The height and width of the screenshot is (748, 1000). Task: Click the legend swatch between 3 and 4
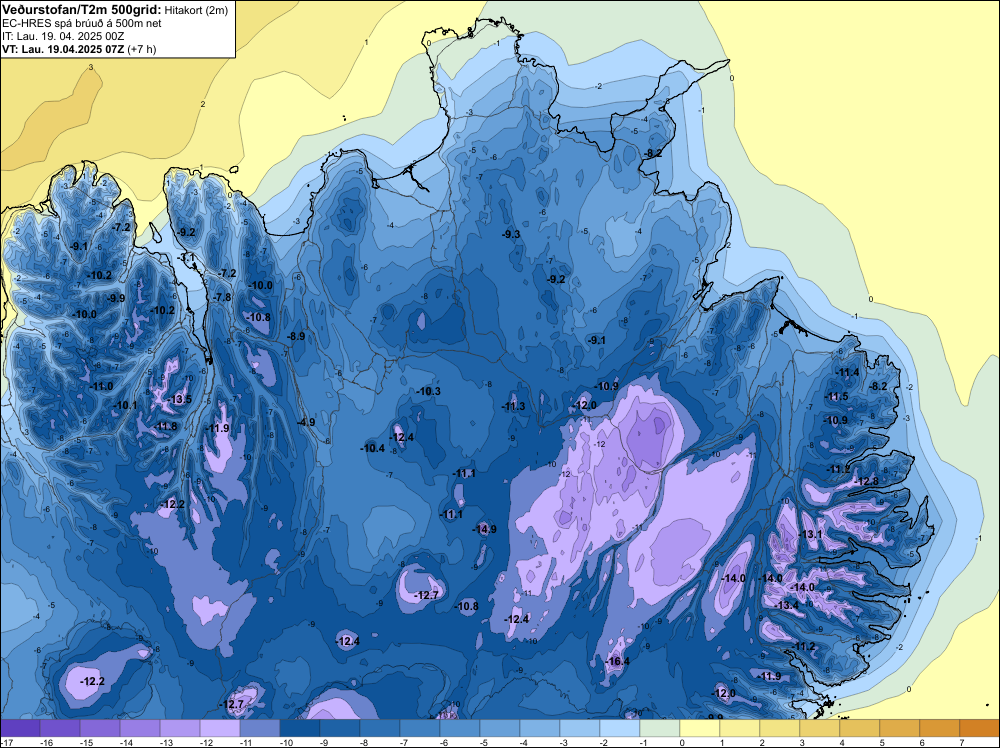(x=820, y=728)
